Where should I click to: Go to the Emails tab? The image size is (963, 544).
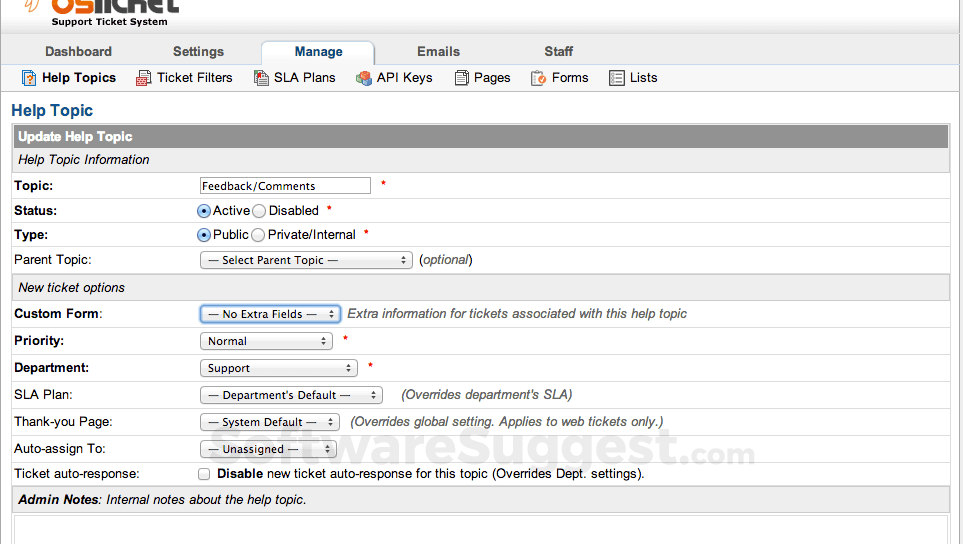coord(438,52)
